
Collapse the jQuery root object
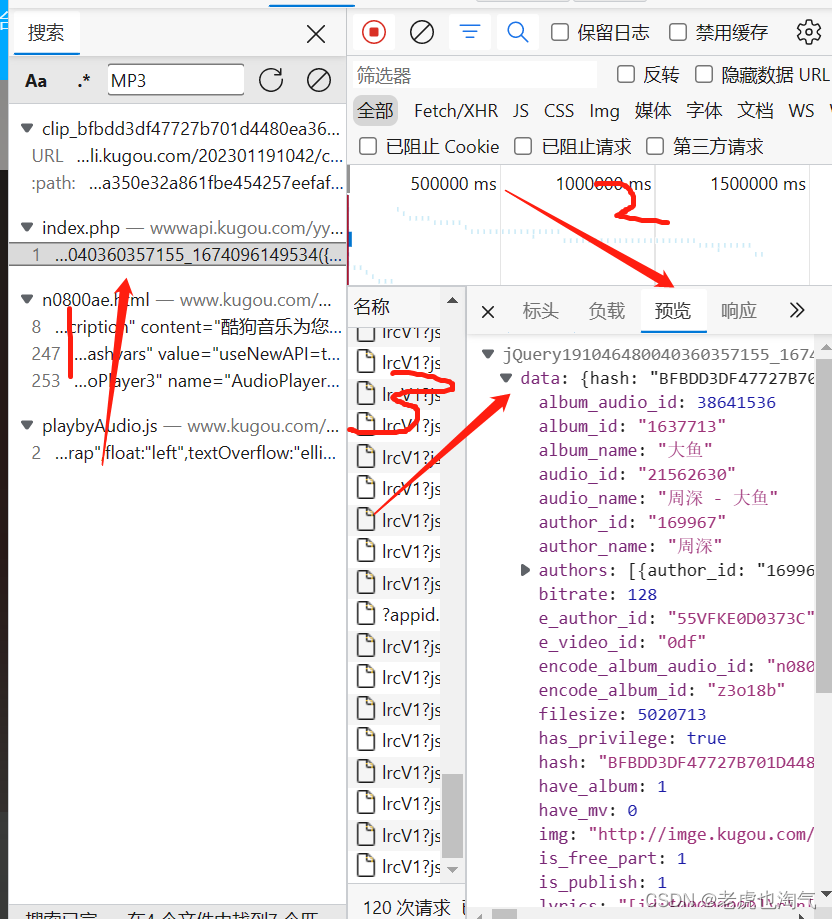point(487,353)
